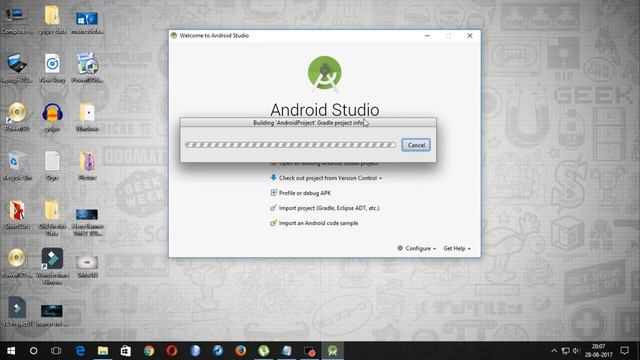Open Import an Android code sample
Image resolution: width=640 pixels, height=360 pixels.
(314, 223)
